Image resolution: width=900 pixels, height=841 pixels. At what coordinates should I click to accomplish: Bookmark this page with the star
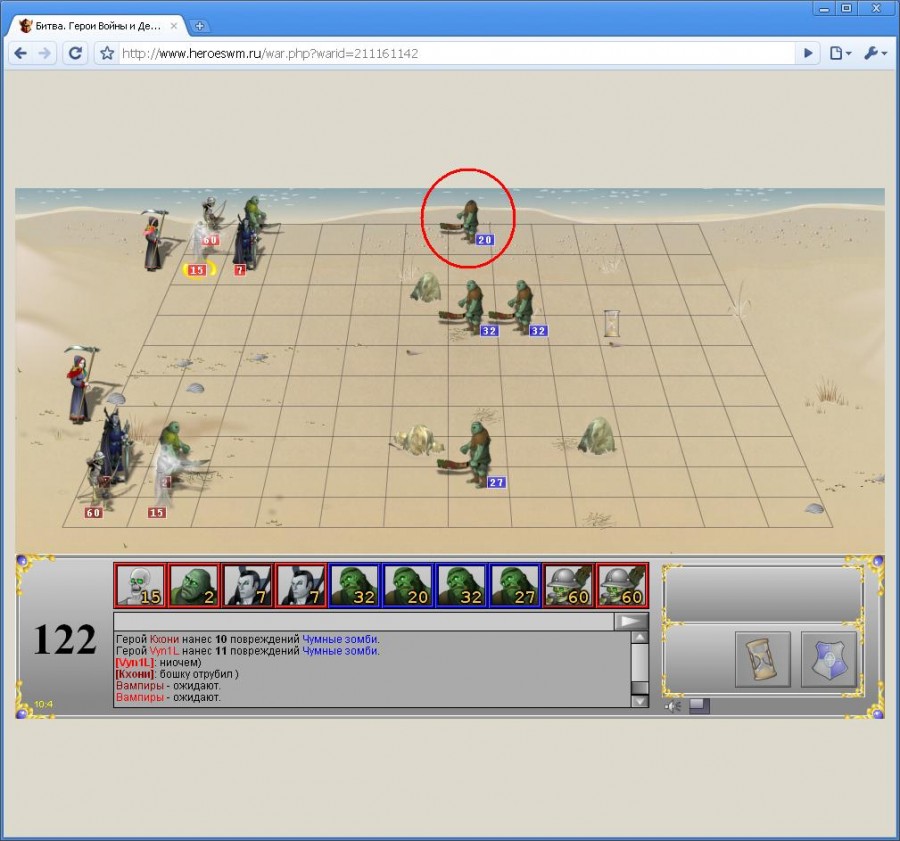point(107,53)
